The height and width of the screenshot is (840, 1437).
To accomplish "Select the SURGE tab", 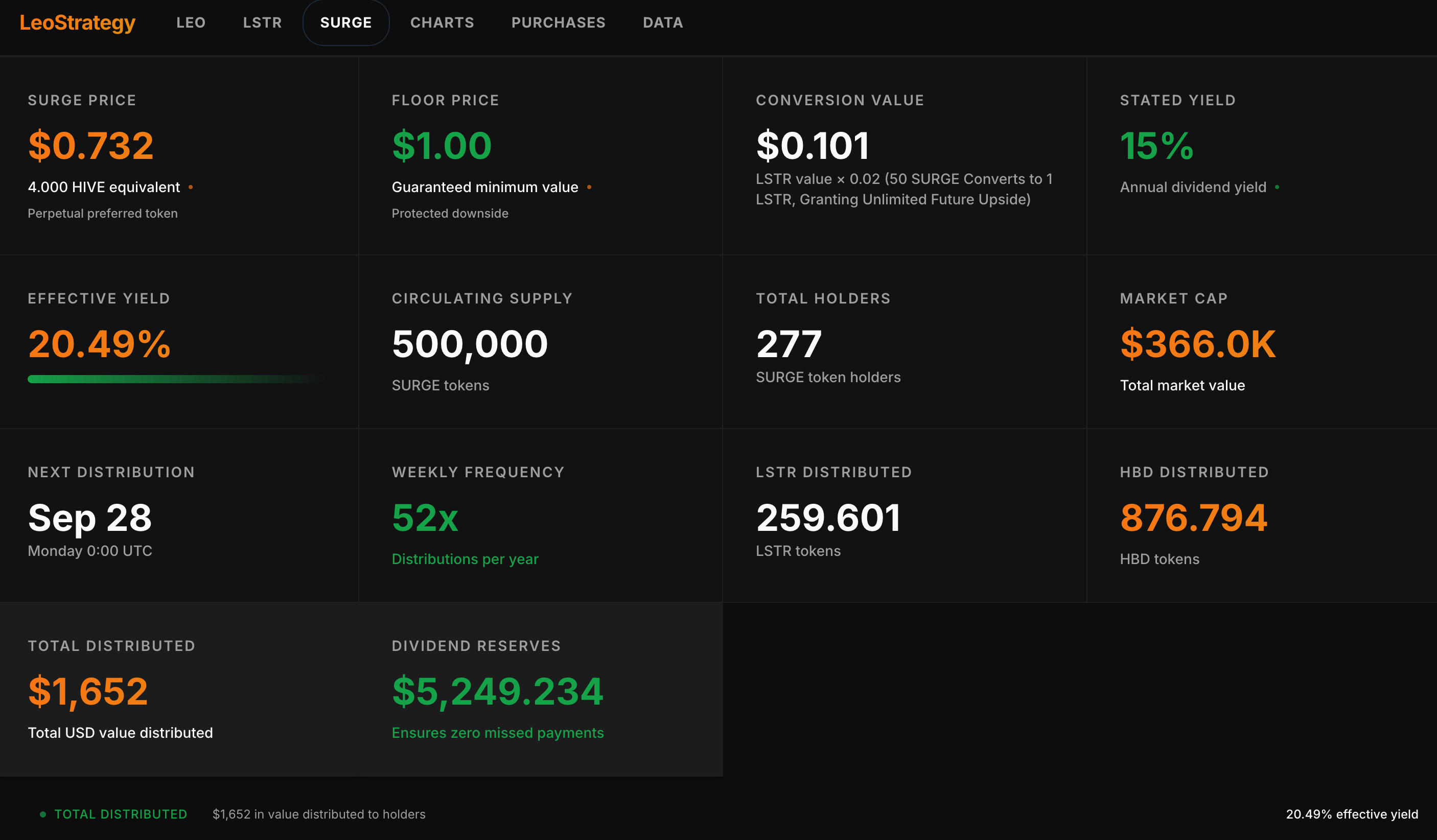I will pos(345,23).
